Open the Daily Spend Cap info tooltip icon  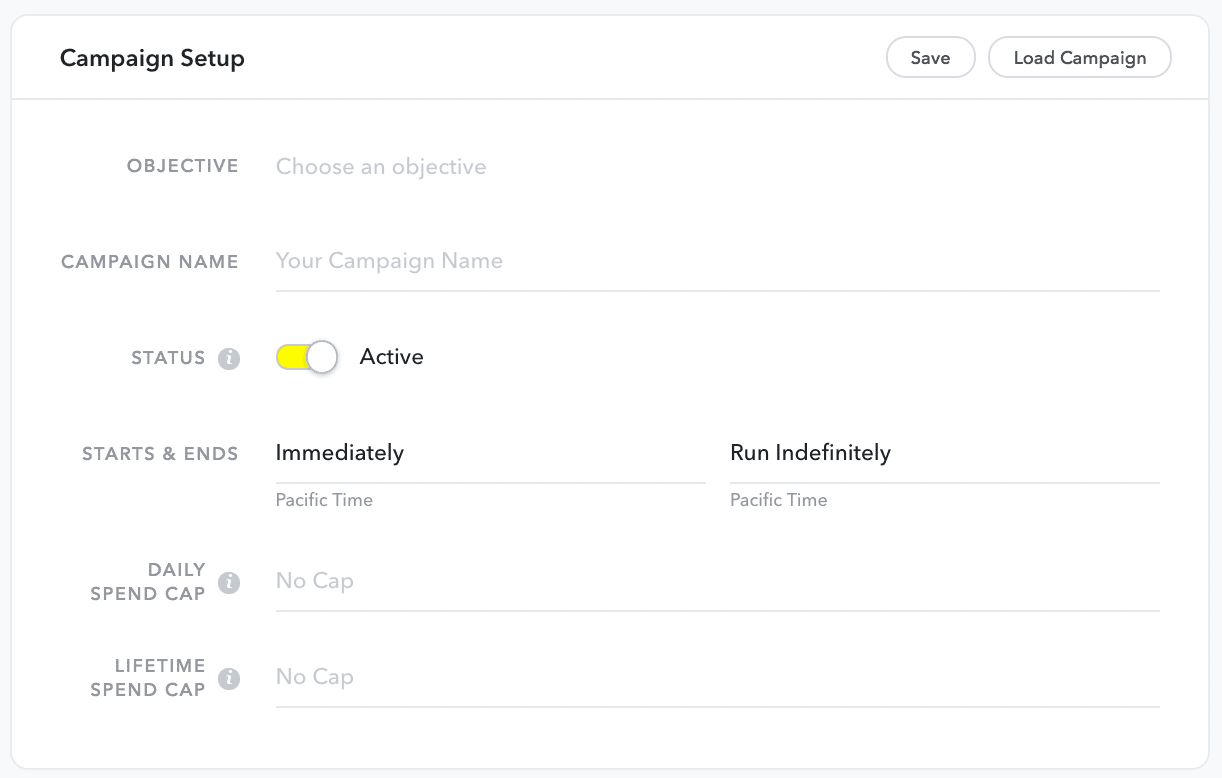pyautogui.click(x=229, y=582)
